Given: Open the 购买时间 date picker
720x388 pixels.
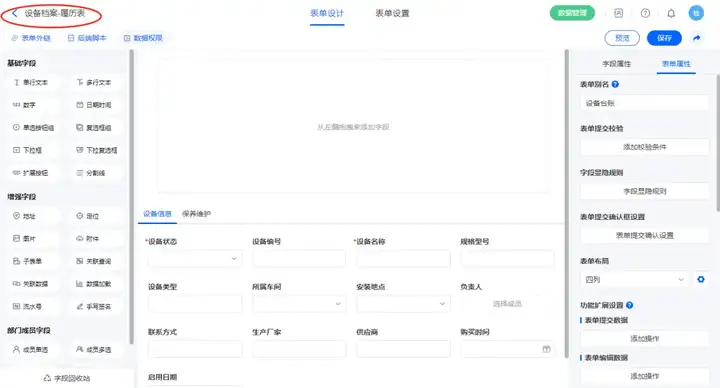Looking at the screenshot, I should pos(507,349).
